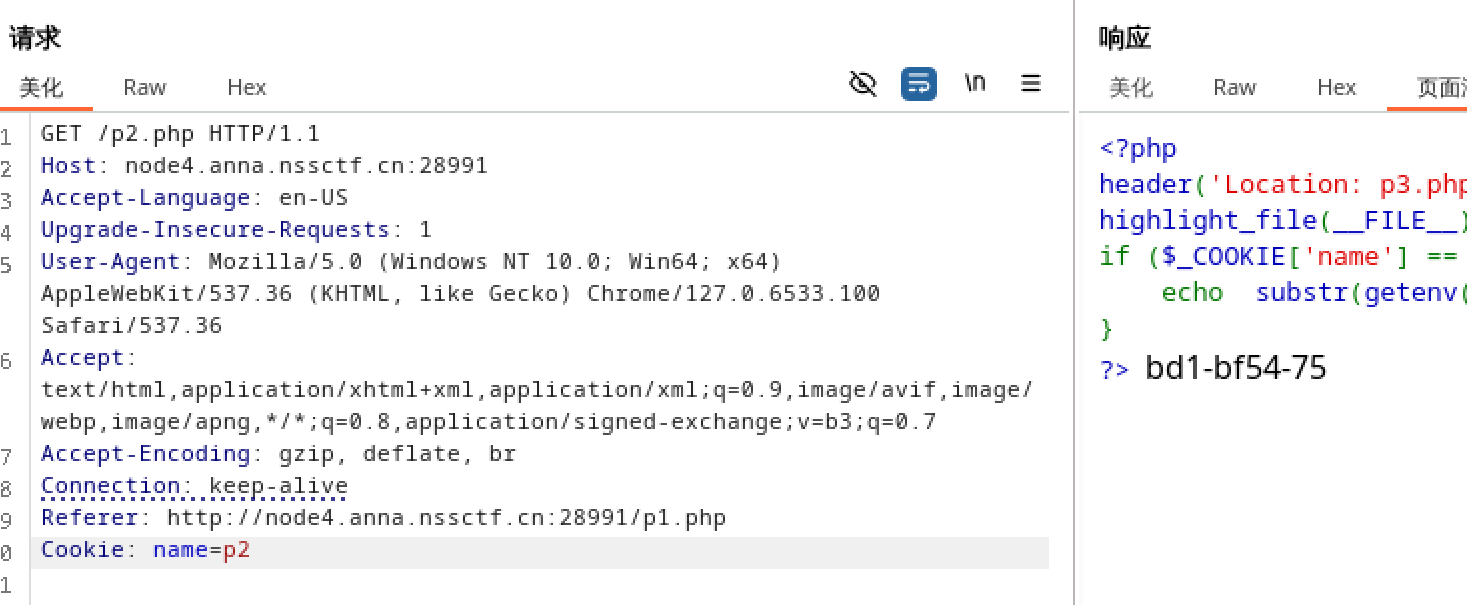
Task: Toggle search highlighting via the eye-slash icon
Action: [x=862, y=84]
